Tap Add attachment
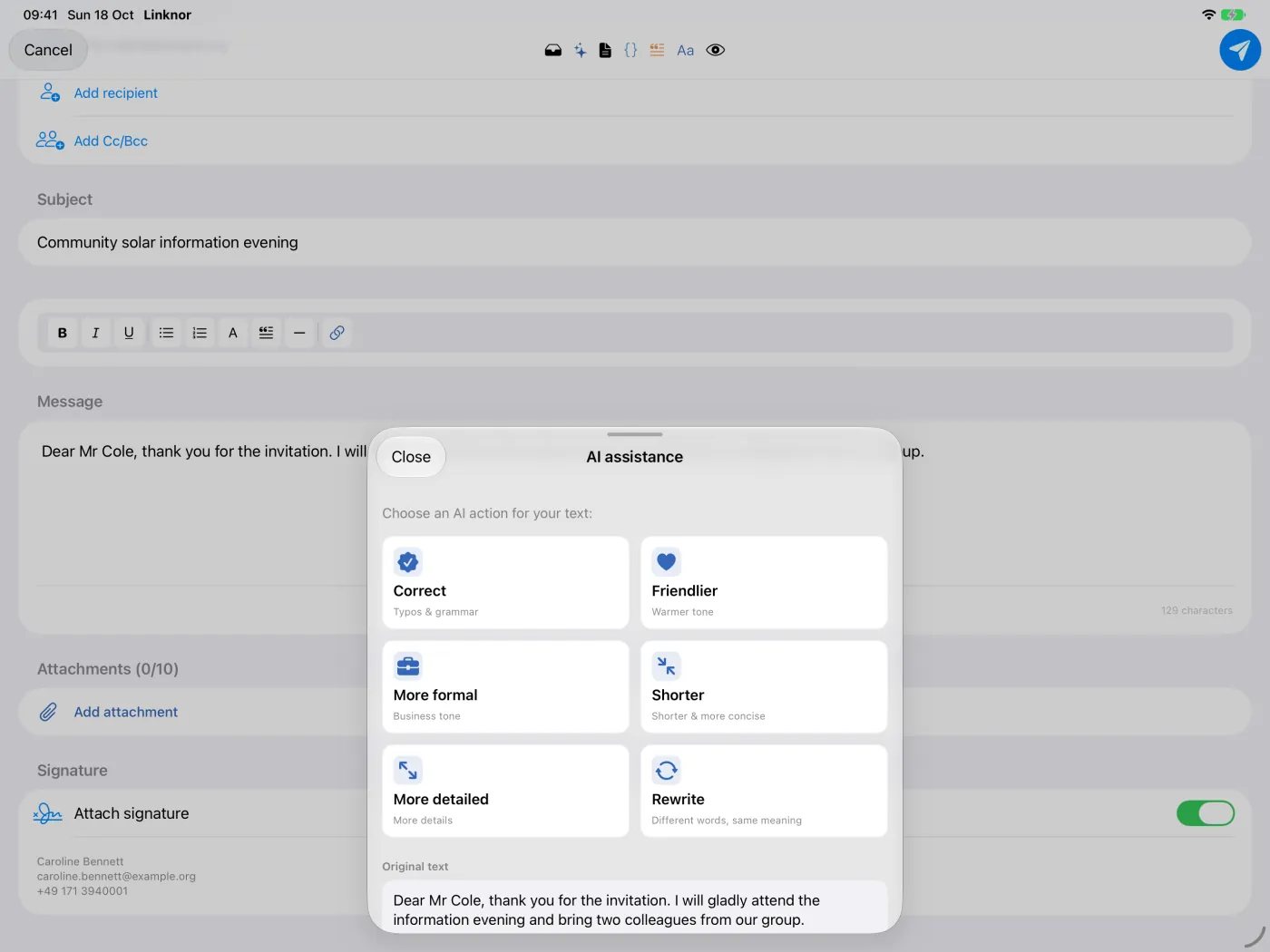This screenshot has height=952, width=1270. pyautogui.click(x=126, y=713)
